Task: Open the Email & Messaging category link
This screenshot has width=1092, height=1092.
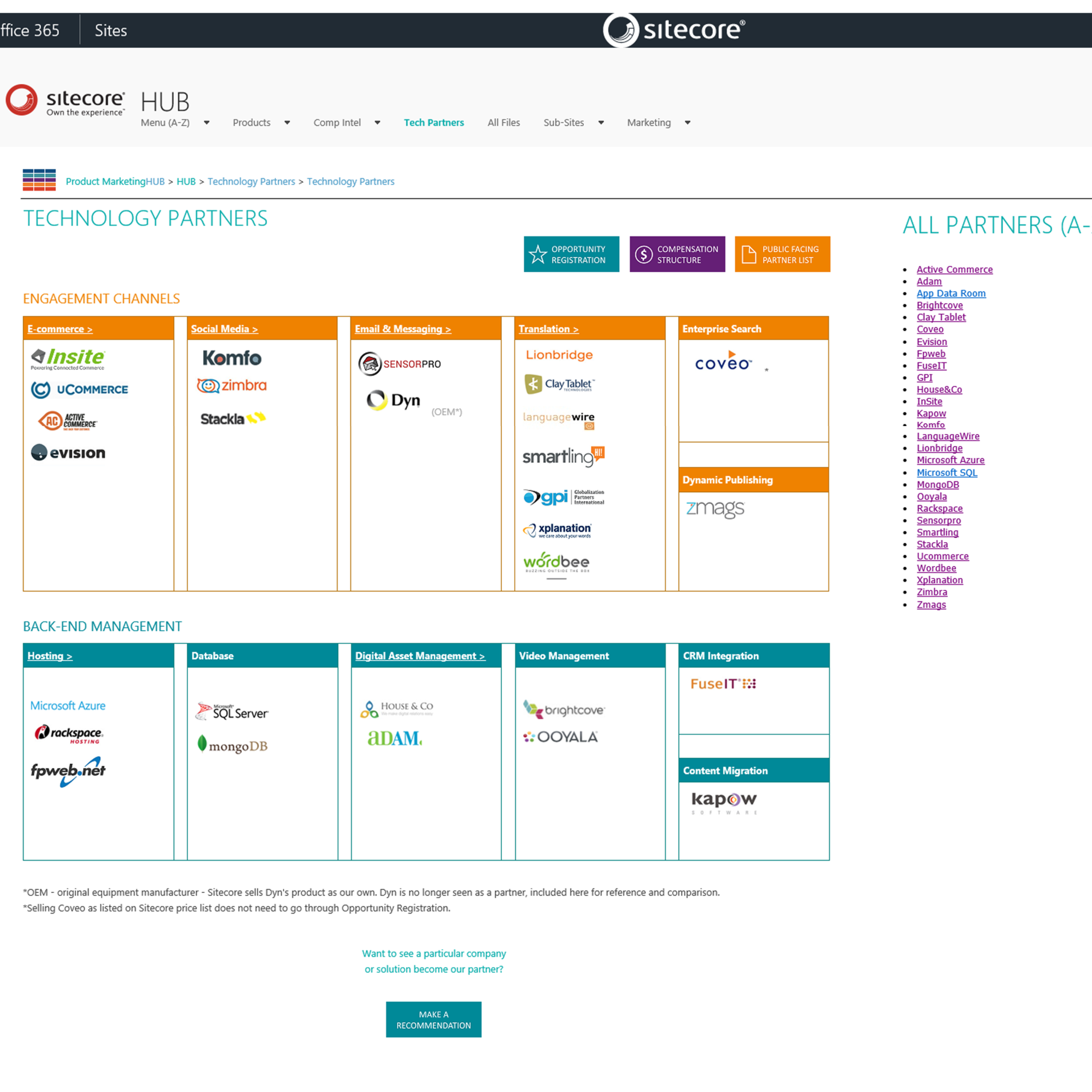Action: coord(403,329)
